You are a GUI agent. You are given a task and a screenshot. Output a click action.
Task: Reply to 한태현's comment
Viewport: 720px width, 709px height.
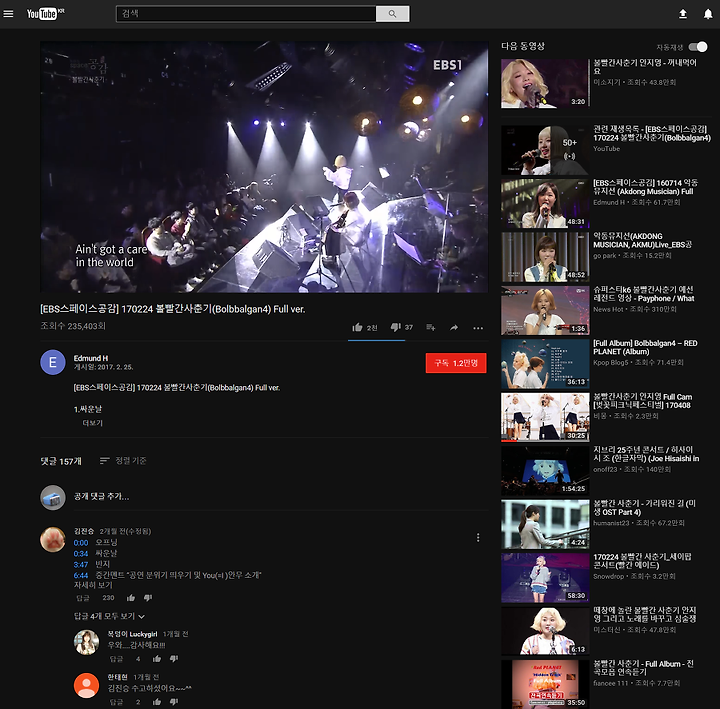coord(117,702)
